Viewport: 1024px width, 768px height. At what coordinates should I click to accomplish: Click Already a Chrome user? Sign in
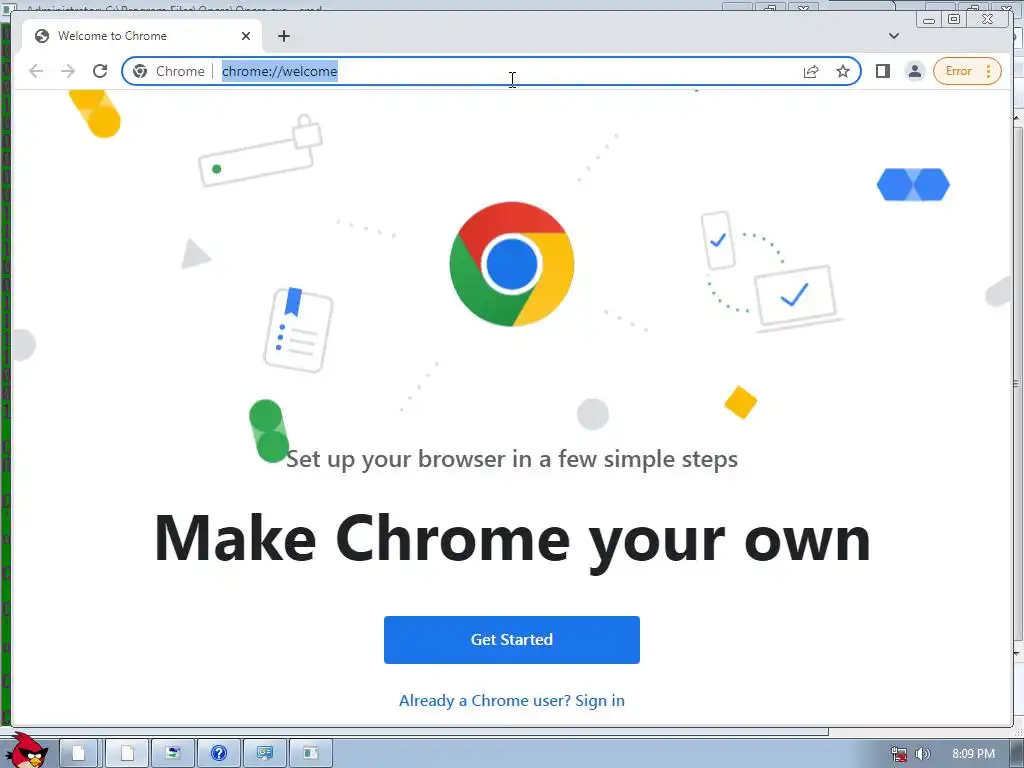[512, 701]
